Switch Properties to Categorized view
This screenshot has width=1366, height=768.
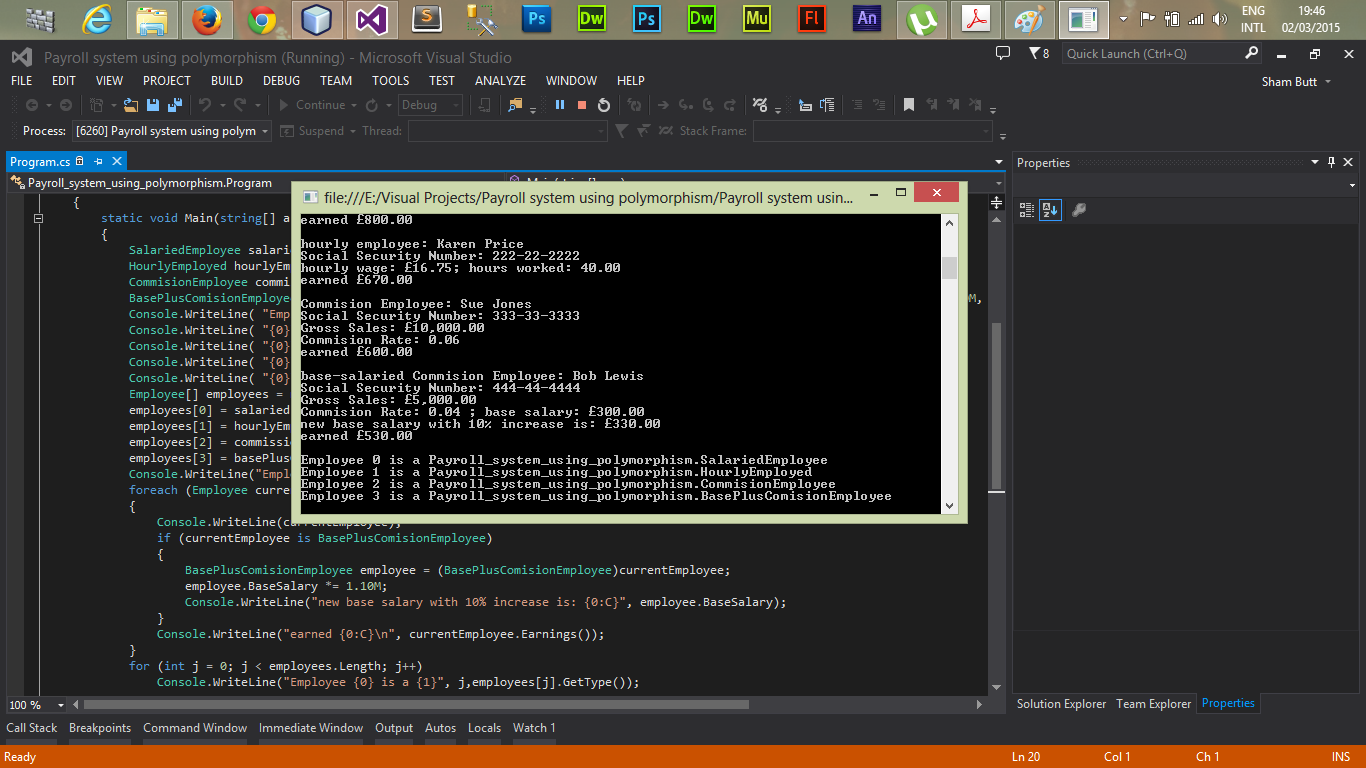[x=1027, y=210]
